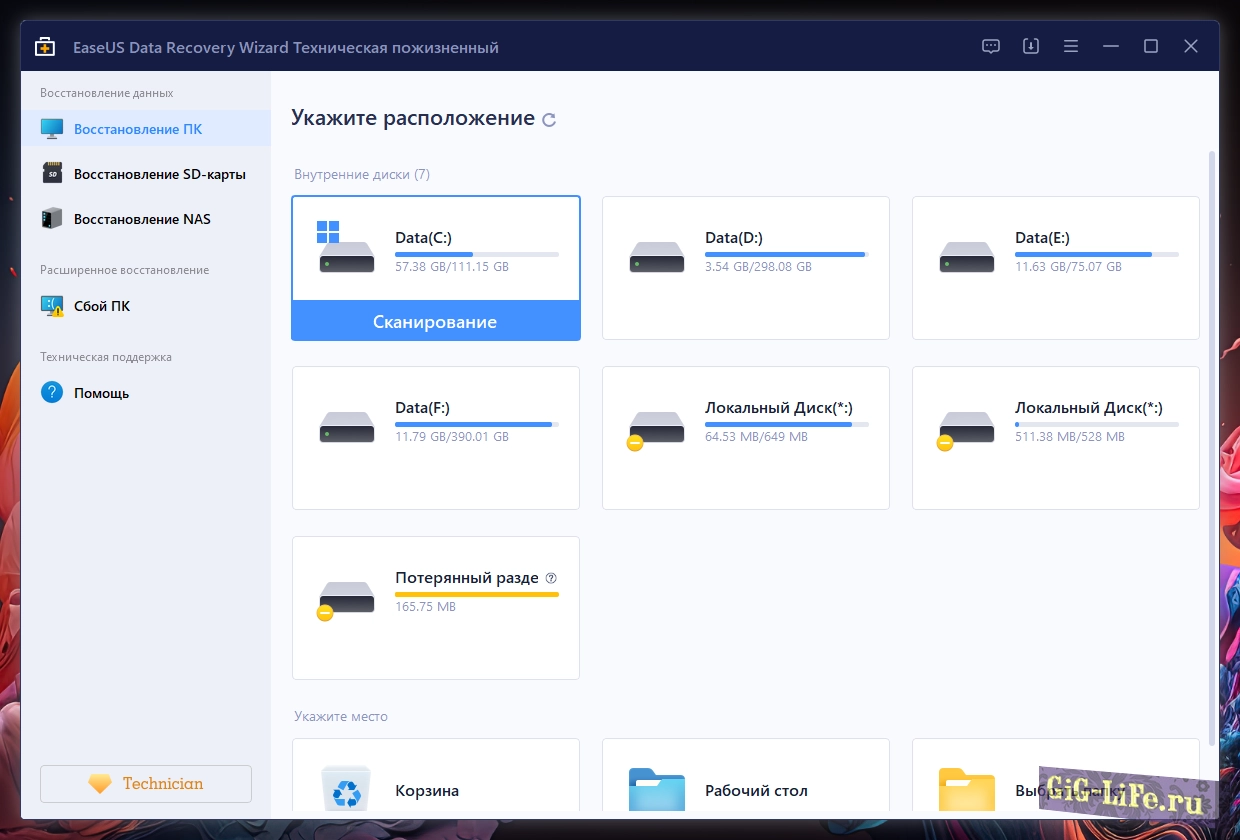Click the EaseUS app logo icon
Viewport: 1240px width, 840px height.
click(45, 47)
